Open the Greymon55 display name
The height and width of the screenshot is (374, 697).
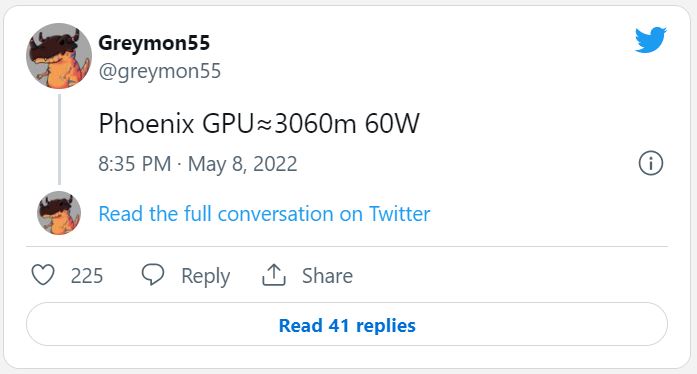tap(154, 43)
